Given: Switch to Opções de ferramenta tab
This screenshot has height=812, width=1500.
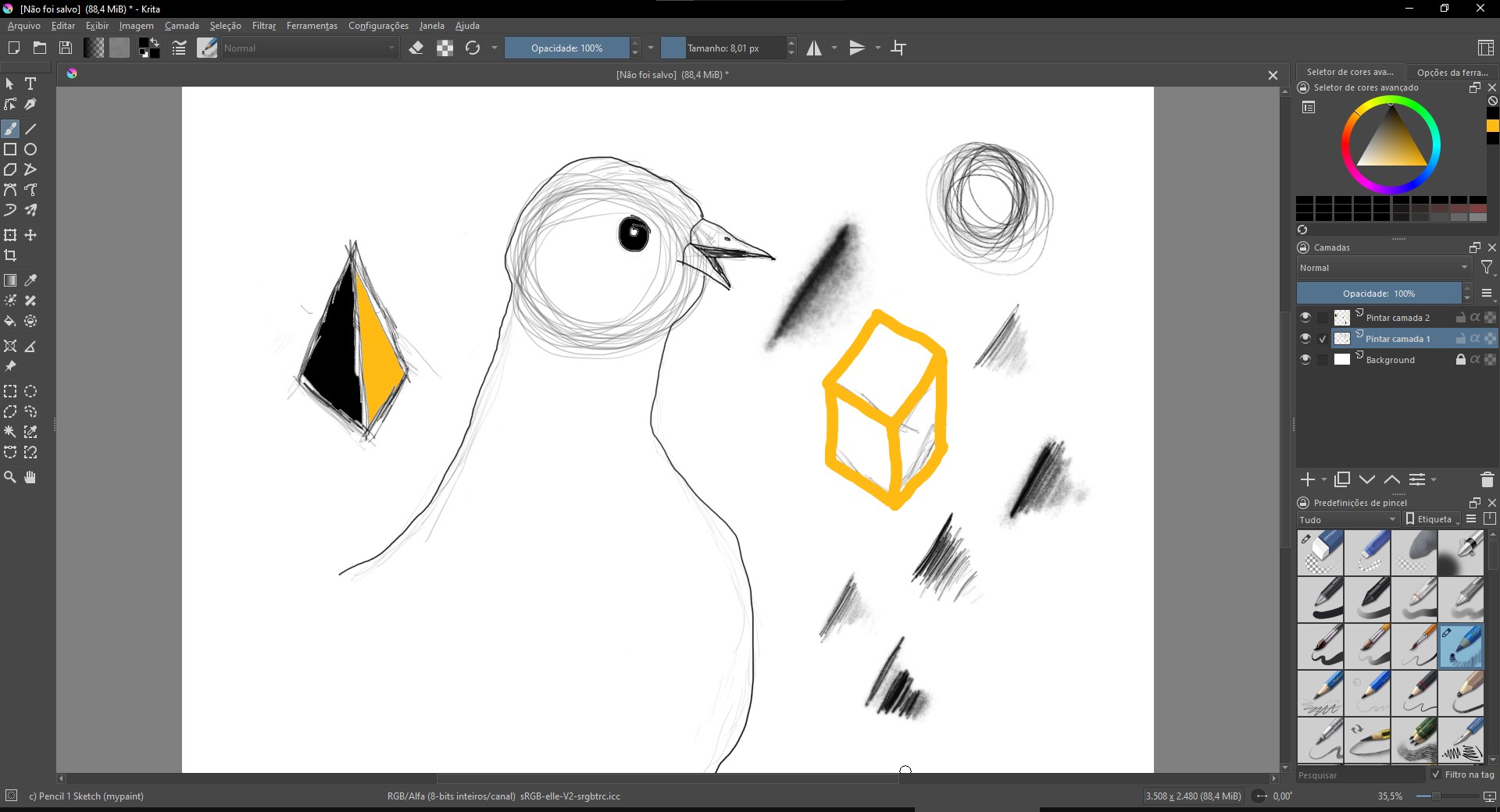Looking at the screenshot, I should click(x=1452, y=72).
